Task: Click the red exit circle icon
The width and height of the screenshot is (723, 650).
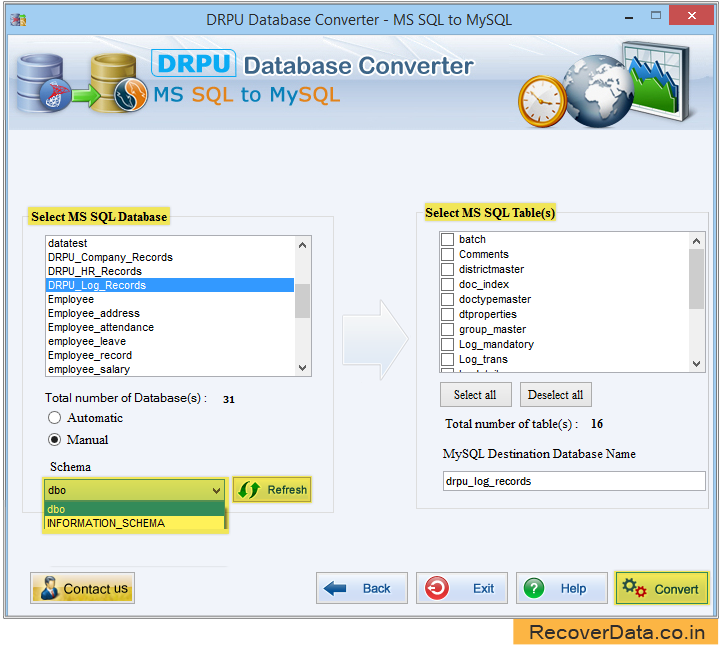Action: pyautogui.click(x=436, y=588)
